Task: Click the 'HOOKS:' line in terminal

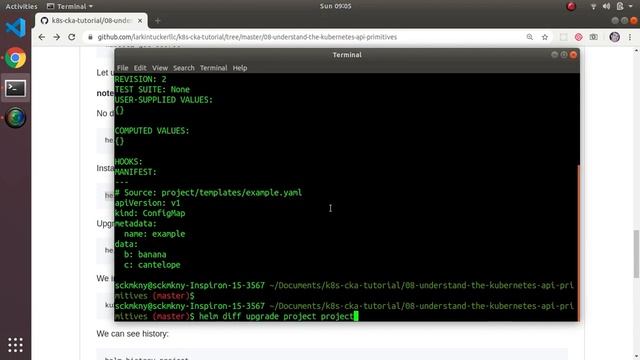Action: click(129, 162)
